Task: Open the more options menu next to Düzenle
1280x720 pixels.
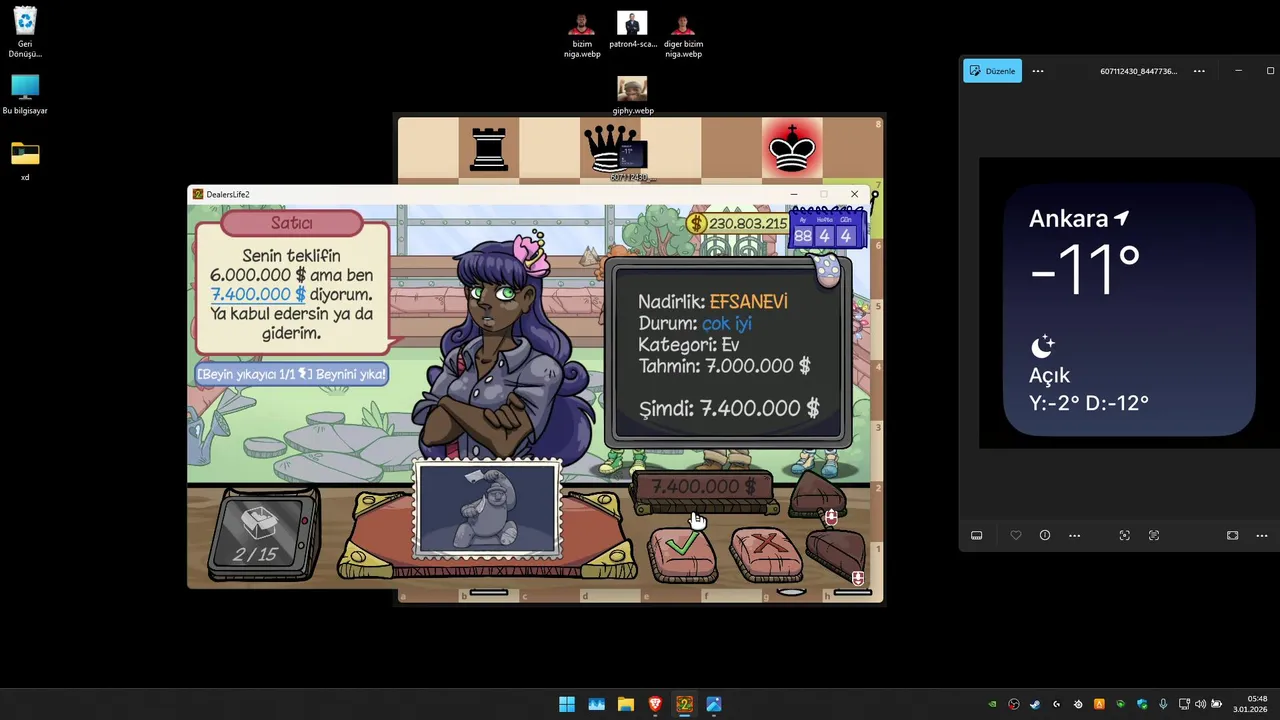Action: pyautogui.click(x=1038, y=71)
